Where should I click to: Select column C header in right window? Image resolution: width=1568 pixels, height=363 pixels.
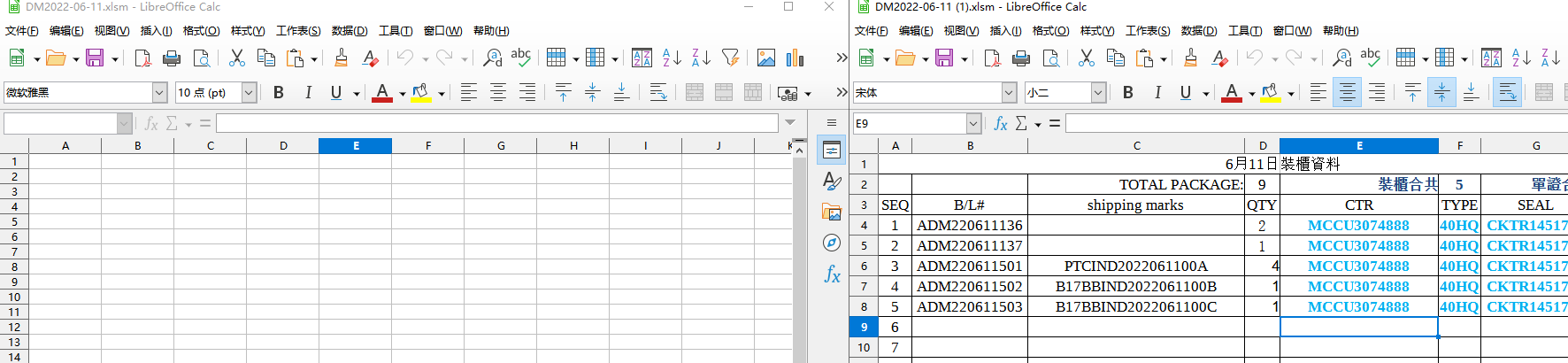(1136, 146)
